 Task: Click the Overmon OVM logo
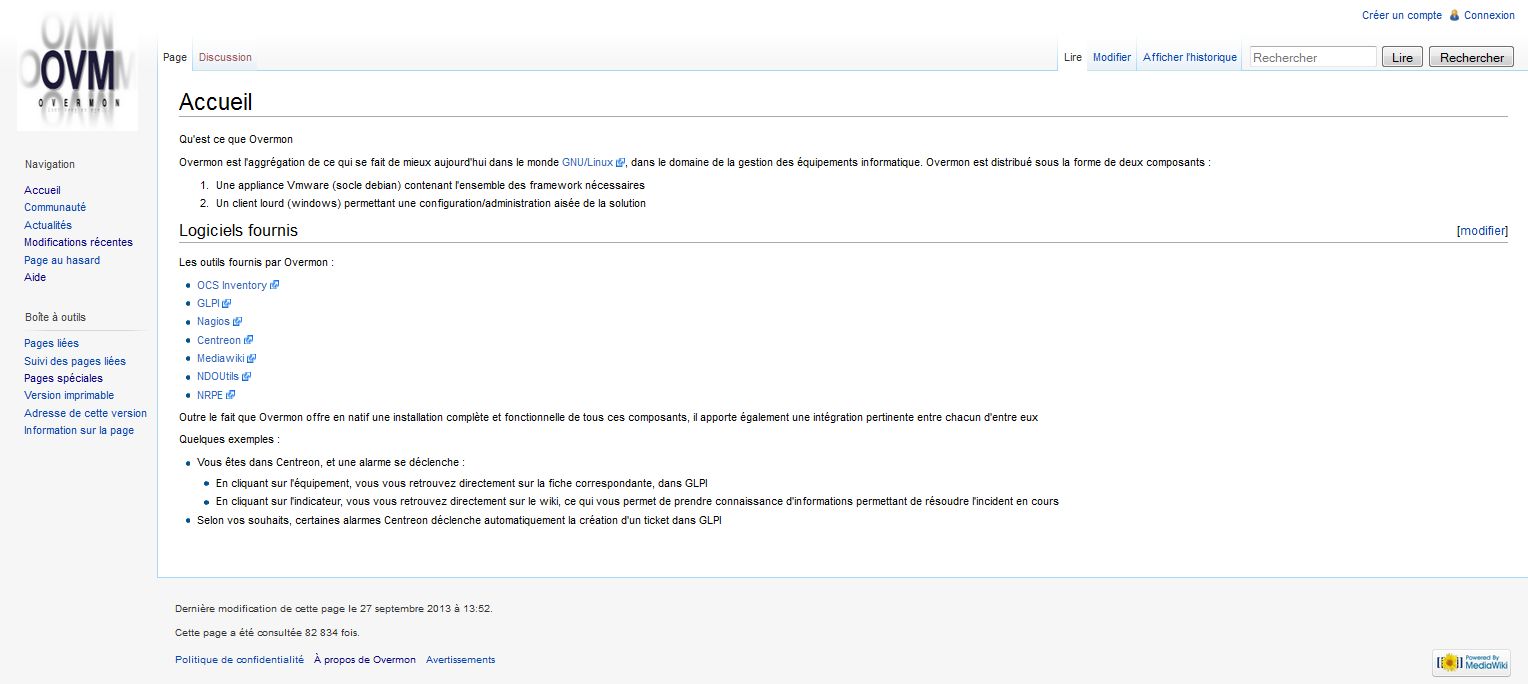(x=78, y=72)
